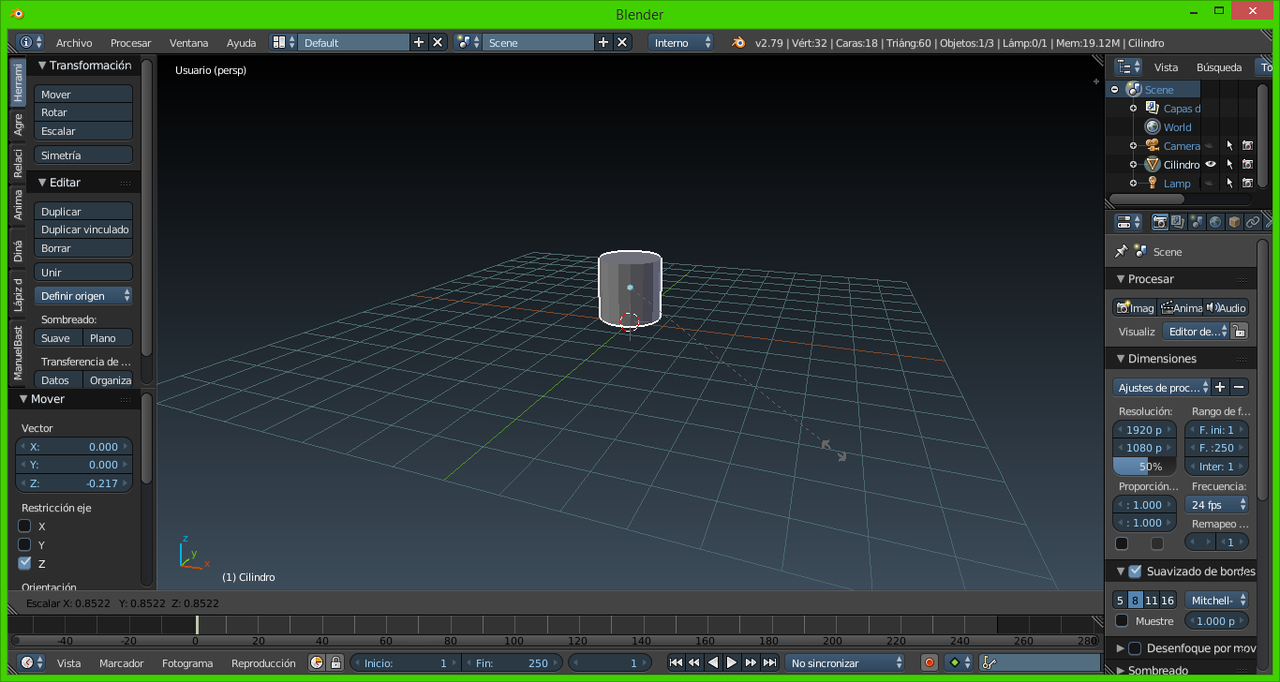Jump to the last frame
The image size is (1280, 682).
[x=770, y=663]
